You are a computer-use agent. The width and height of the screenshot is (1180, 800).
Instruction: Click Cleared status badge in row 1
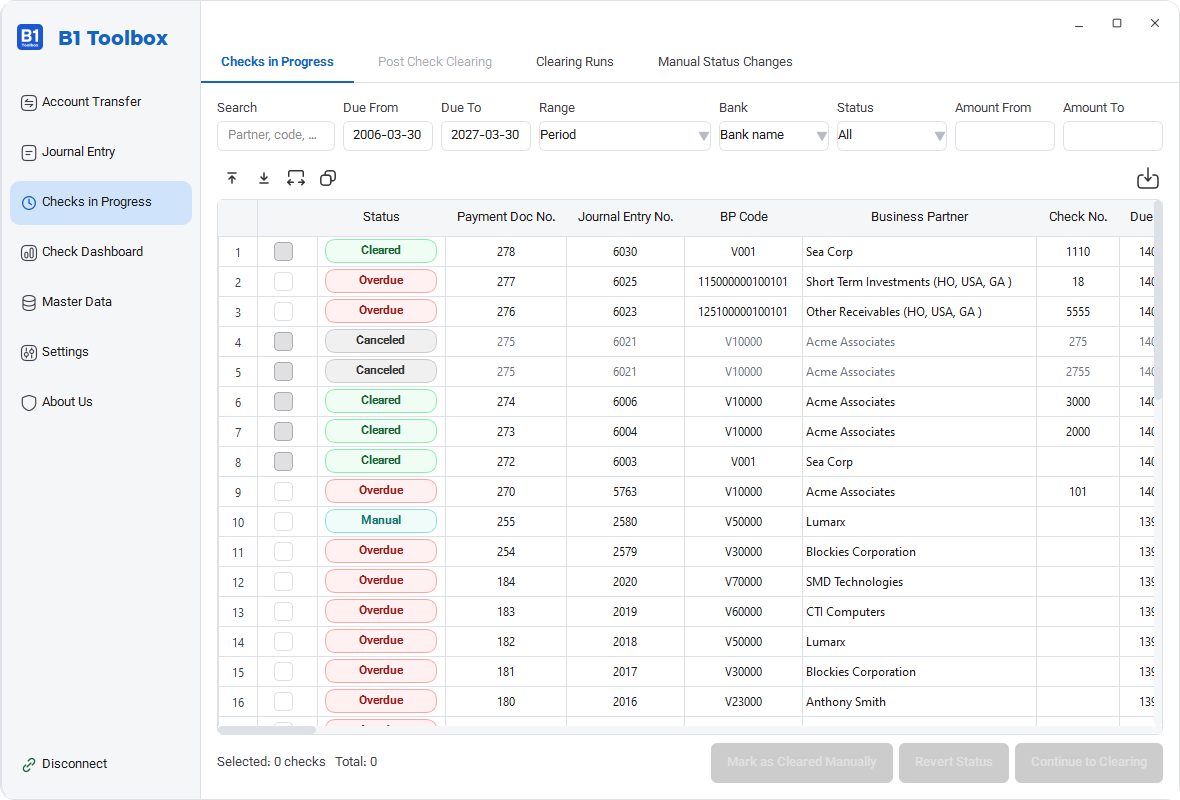(381, 251)
